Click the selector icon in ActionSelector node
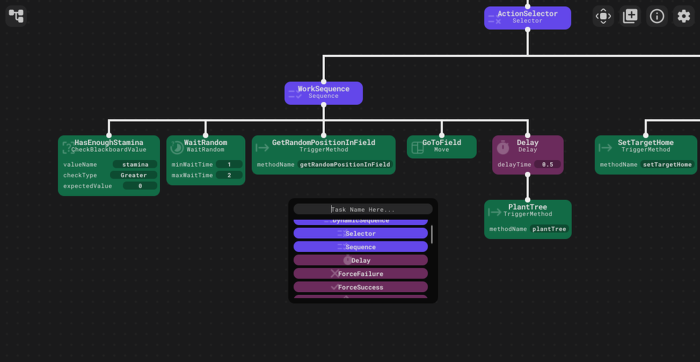This screenshot has width=700, height=362. tap(495, 19)
